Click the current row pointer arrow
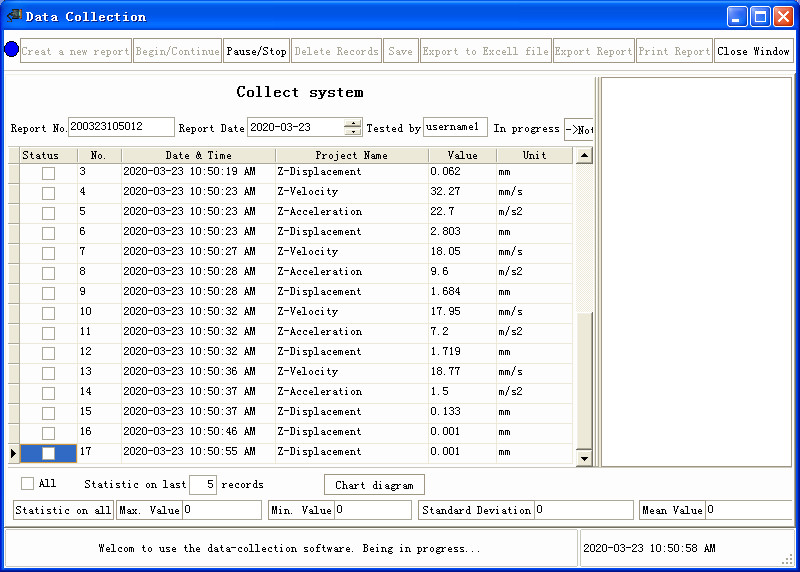800x572 pixels. pyautogui.click(x=13, y=453)
